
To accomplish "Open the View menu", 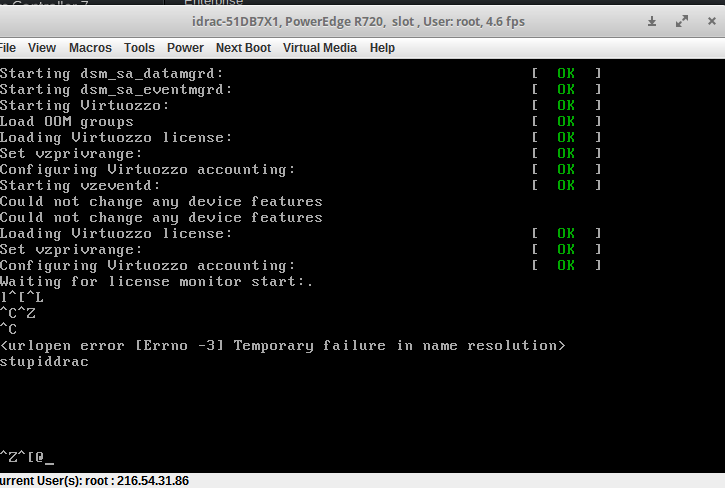I will 42,48.
